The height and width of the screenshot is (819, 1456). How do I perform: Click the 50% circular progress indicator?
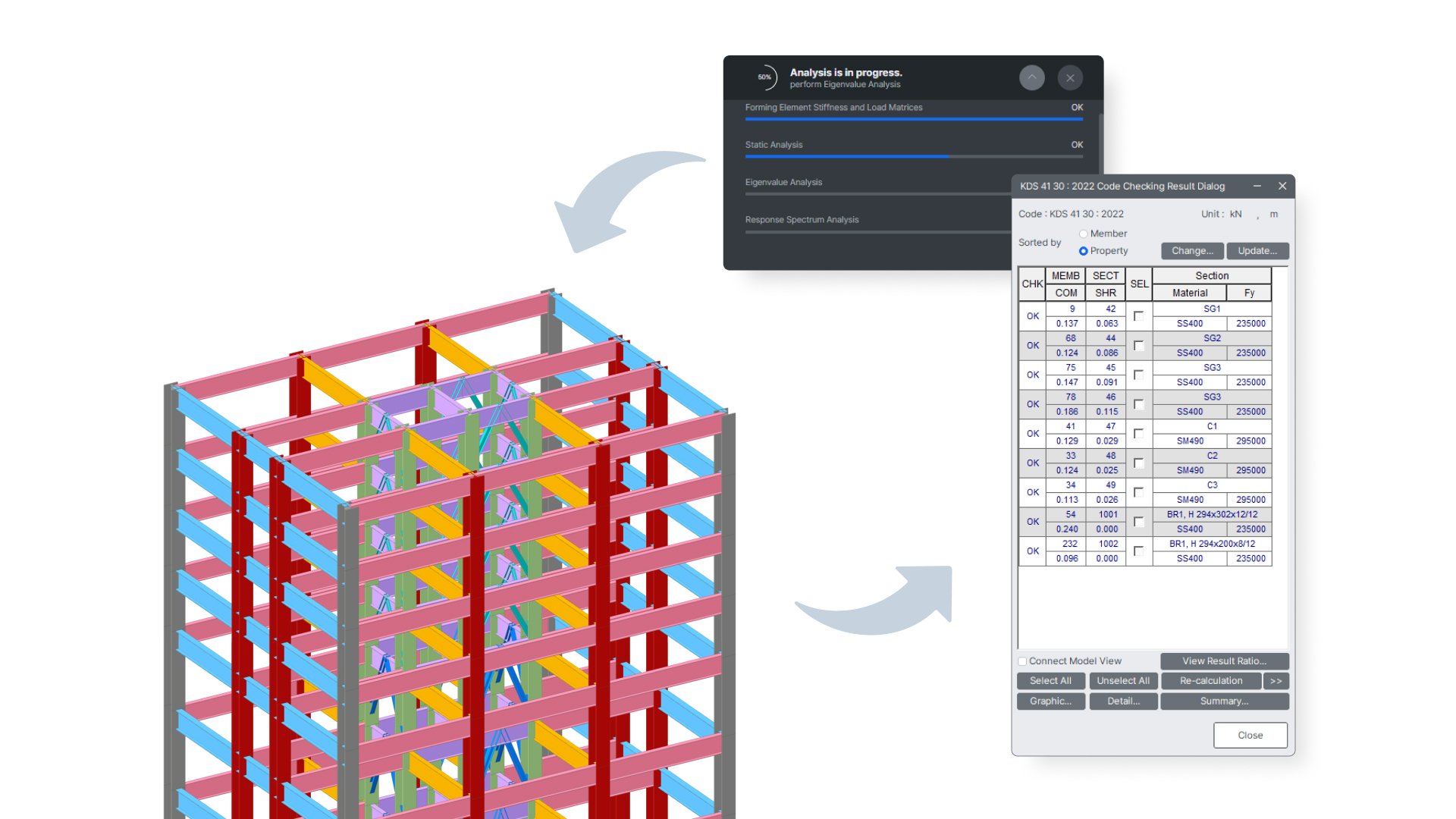click(765, 77)
